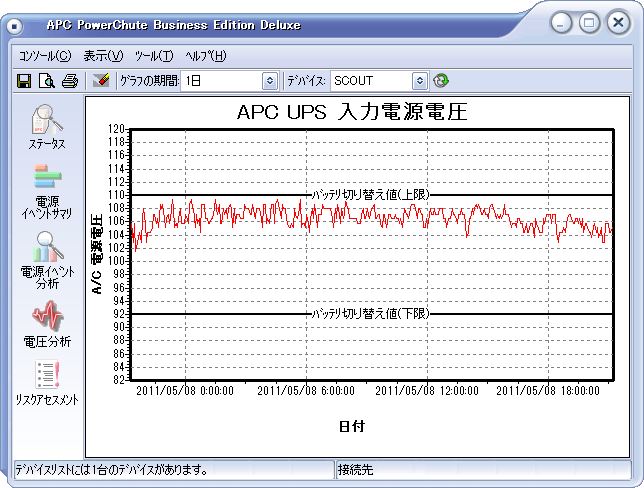This screenshot has width=644, height=488.
Task: Click the 2011/05/08 0:00:00 axis label
Action: click(x=185, y=390)
